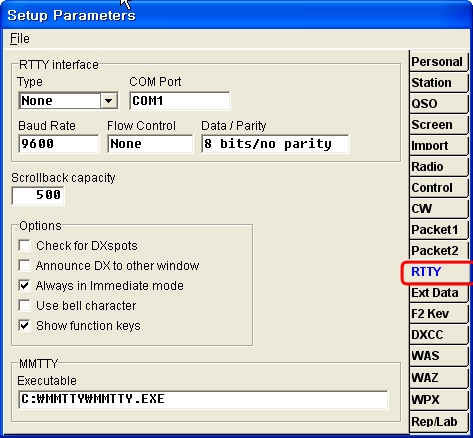Switch to the CW tab
Viewport: 473px width, 438px height.
[x=438, y=209]
